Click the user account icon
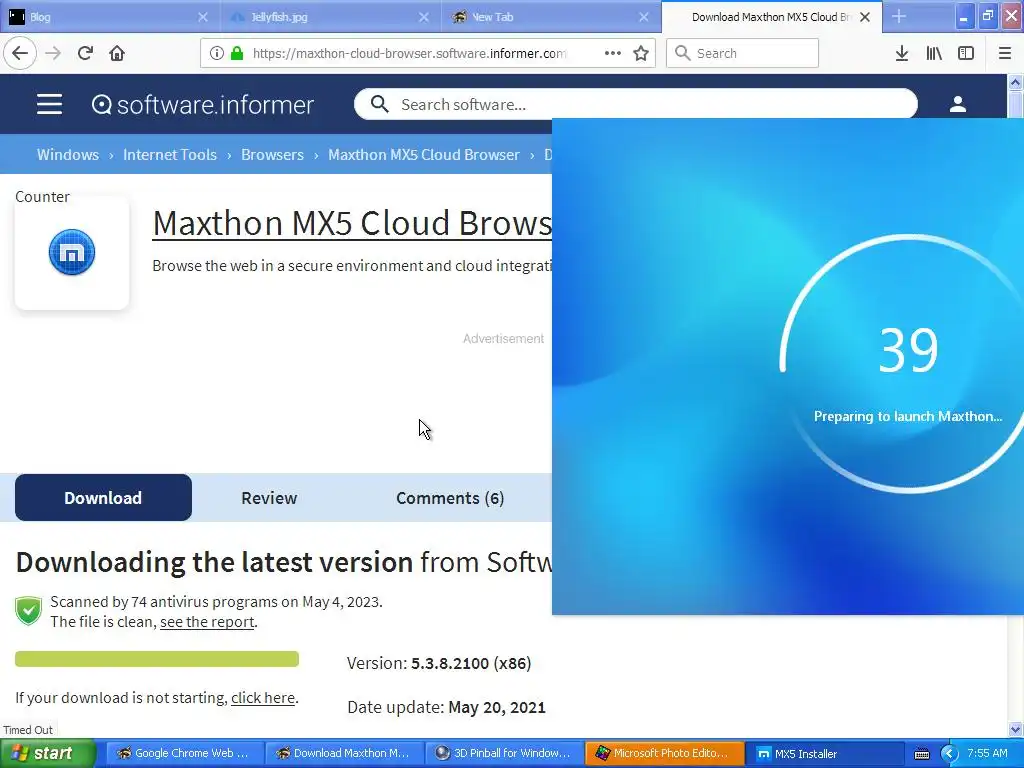The width and height of the screenshot is (1024, 768). 957,104
